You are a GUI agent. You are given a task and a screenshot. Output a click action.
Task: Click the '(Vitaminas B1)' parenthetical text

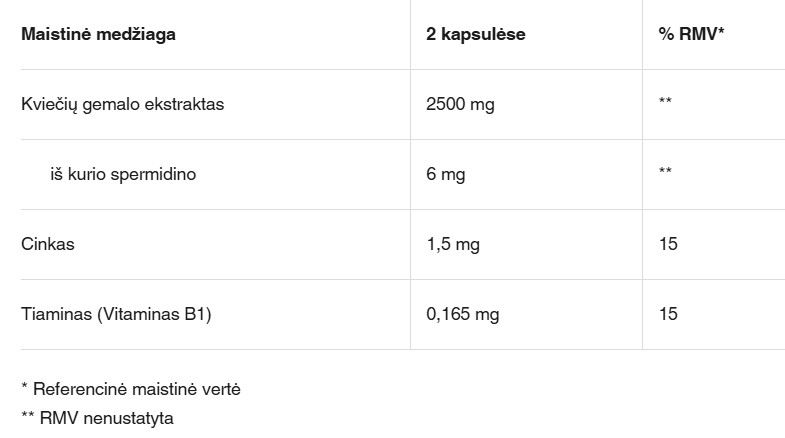156,314
